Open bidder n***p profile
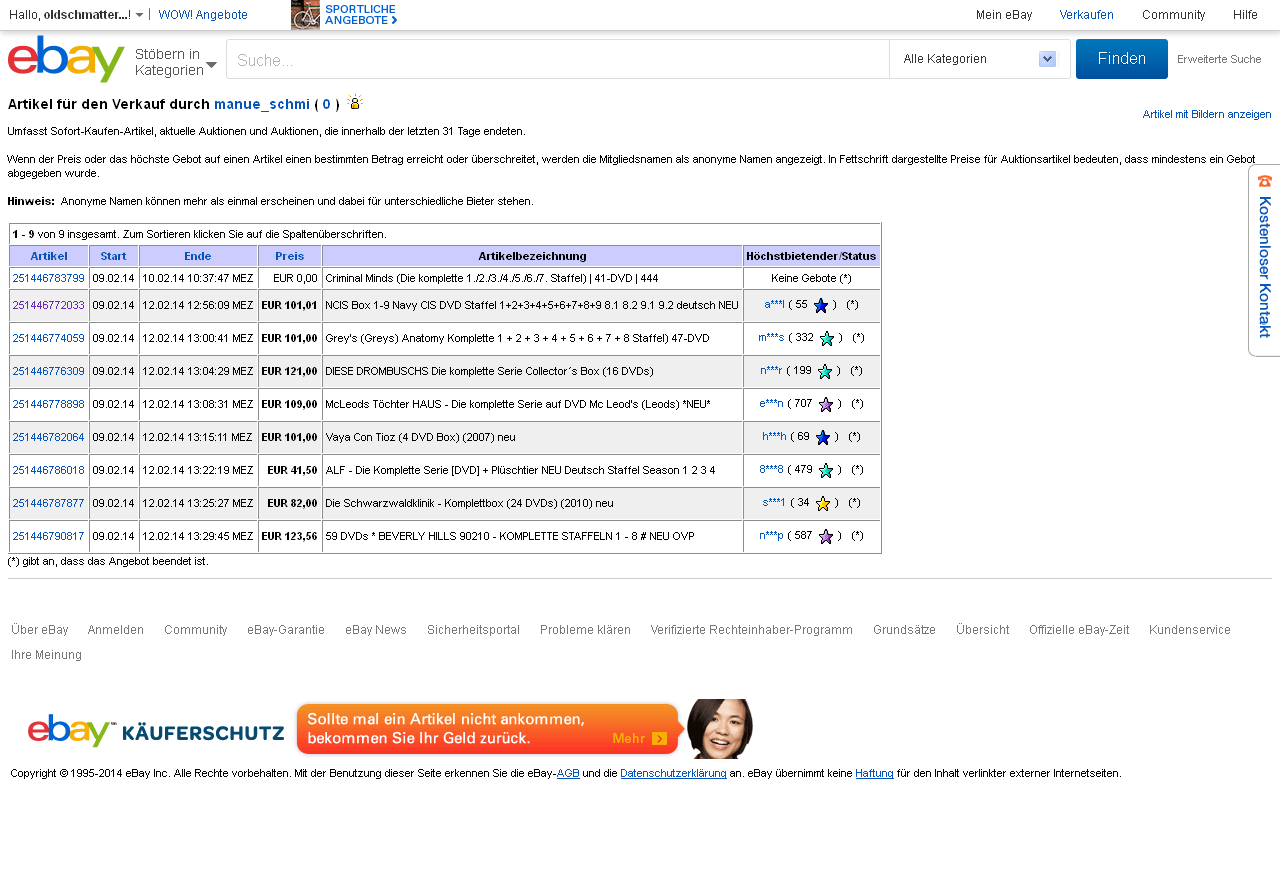 771,535
